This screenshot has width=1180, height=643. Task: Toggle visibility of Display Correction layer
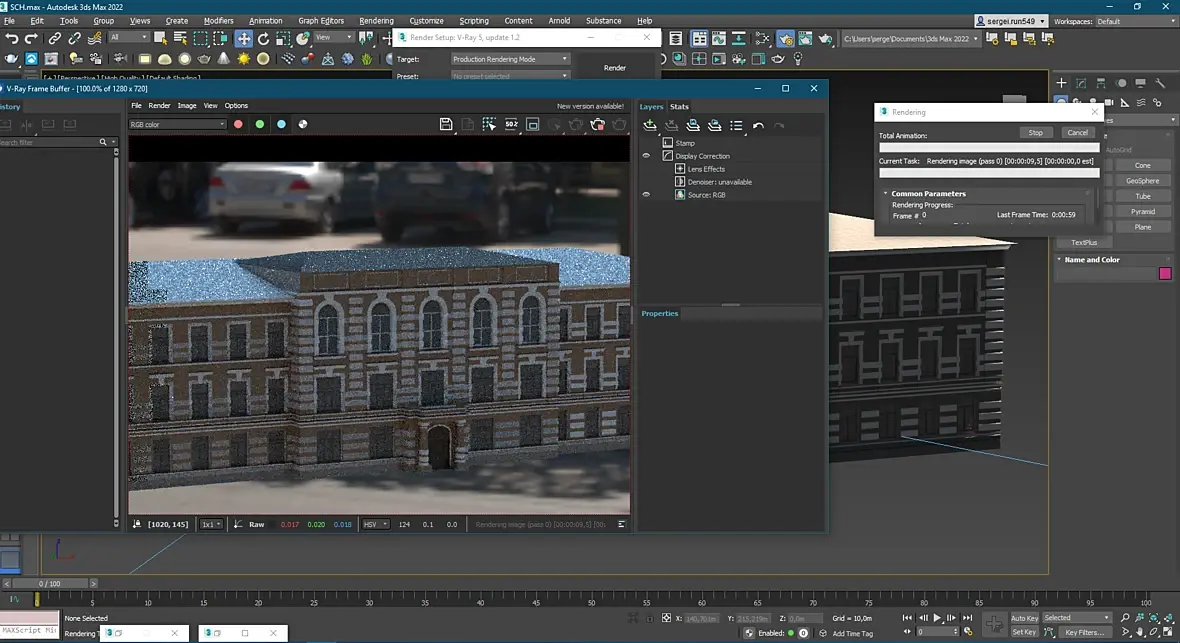click(x=646, y=156)
